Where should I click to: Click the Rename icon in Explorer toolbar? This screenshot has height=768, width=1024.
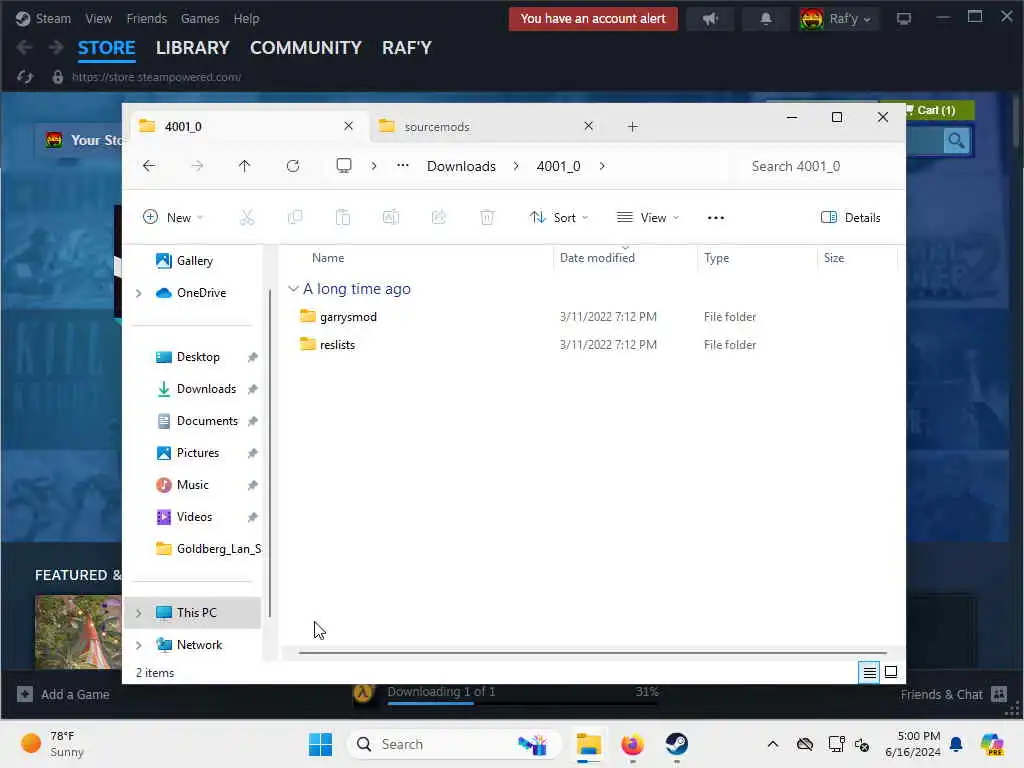coord(391,217)
